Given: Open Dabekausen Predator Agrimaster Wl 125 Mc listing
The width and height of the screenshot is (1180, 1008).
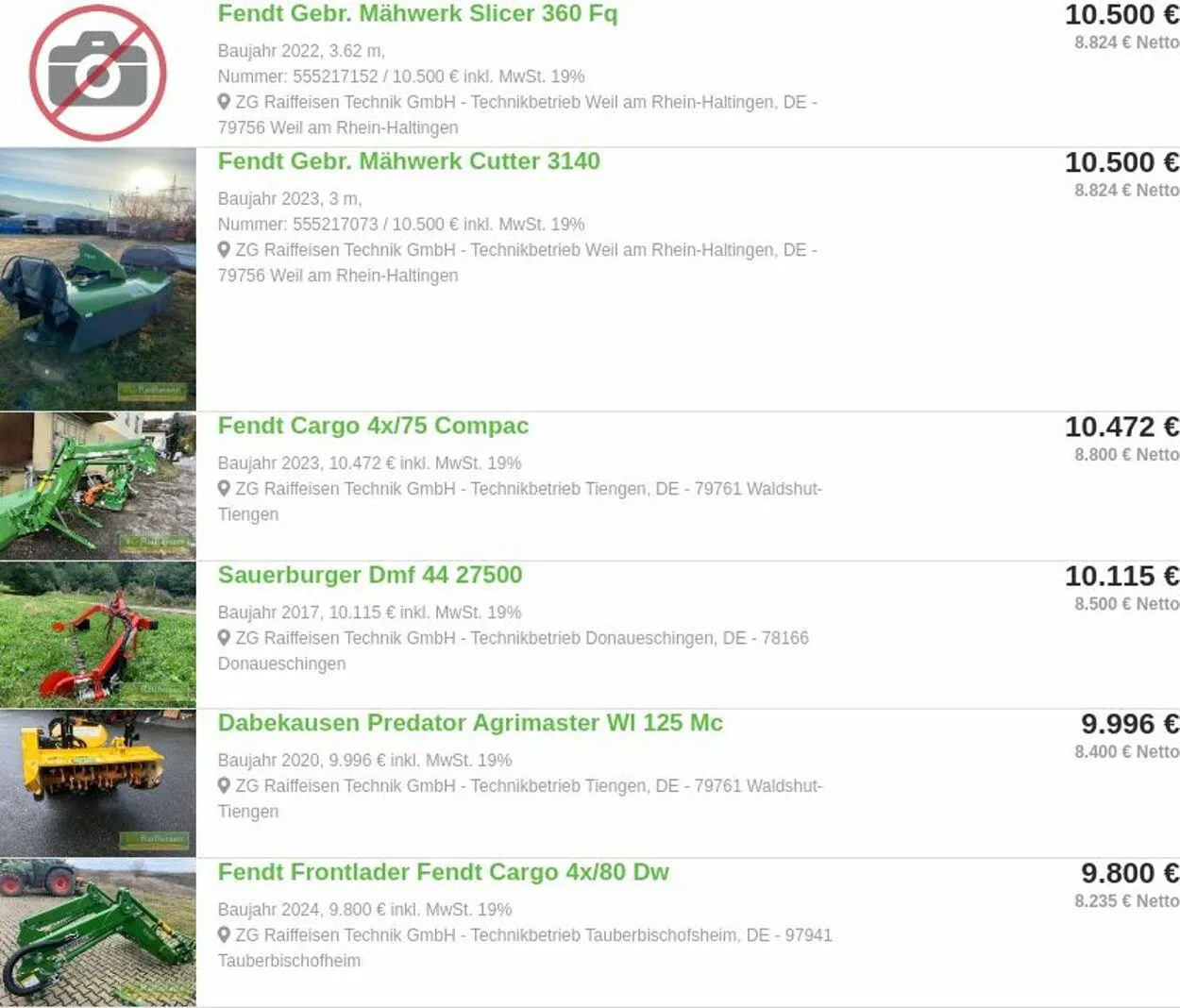Looking at the screenshot, I should (x=470, y=723).
